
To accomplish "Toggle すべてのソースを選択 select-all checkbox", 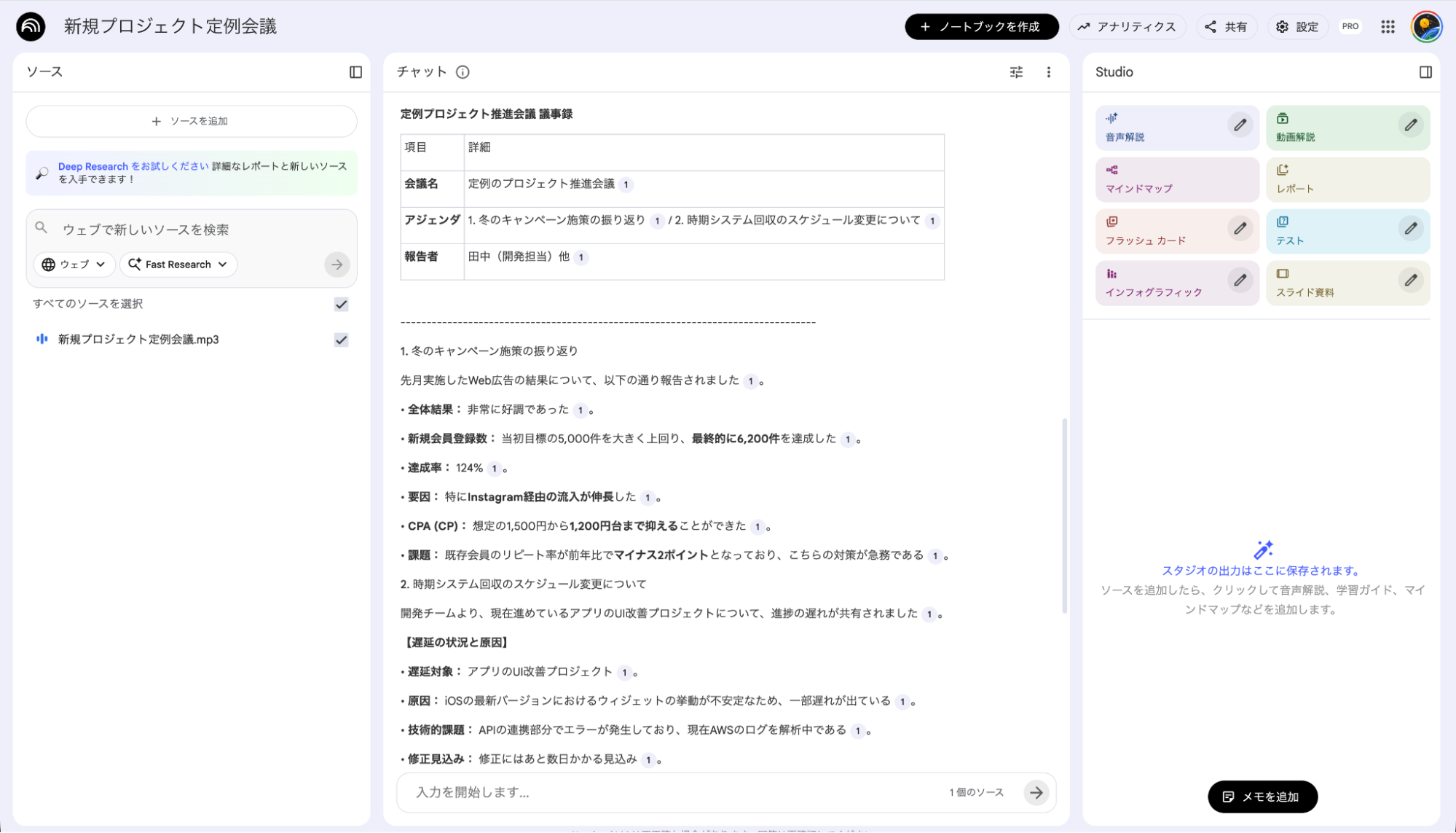I will click(340, 305).
